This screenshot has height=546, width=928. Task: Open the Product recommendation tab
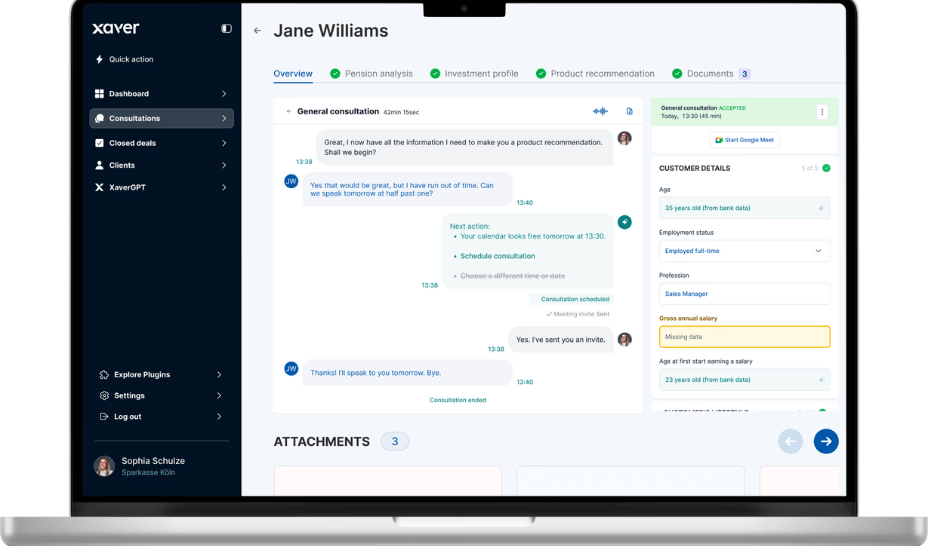[x=595, y=73]
